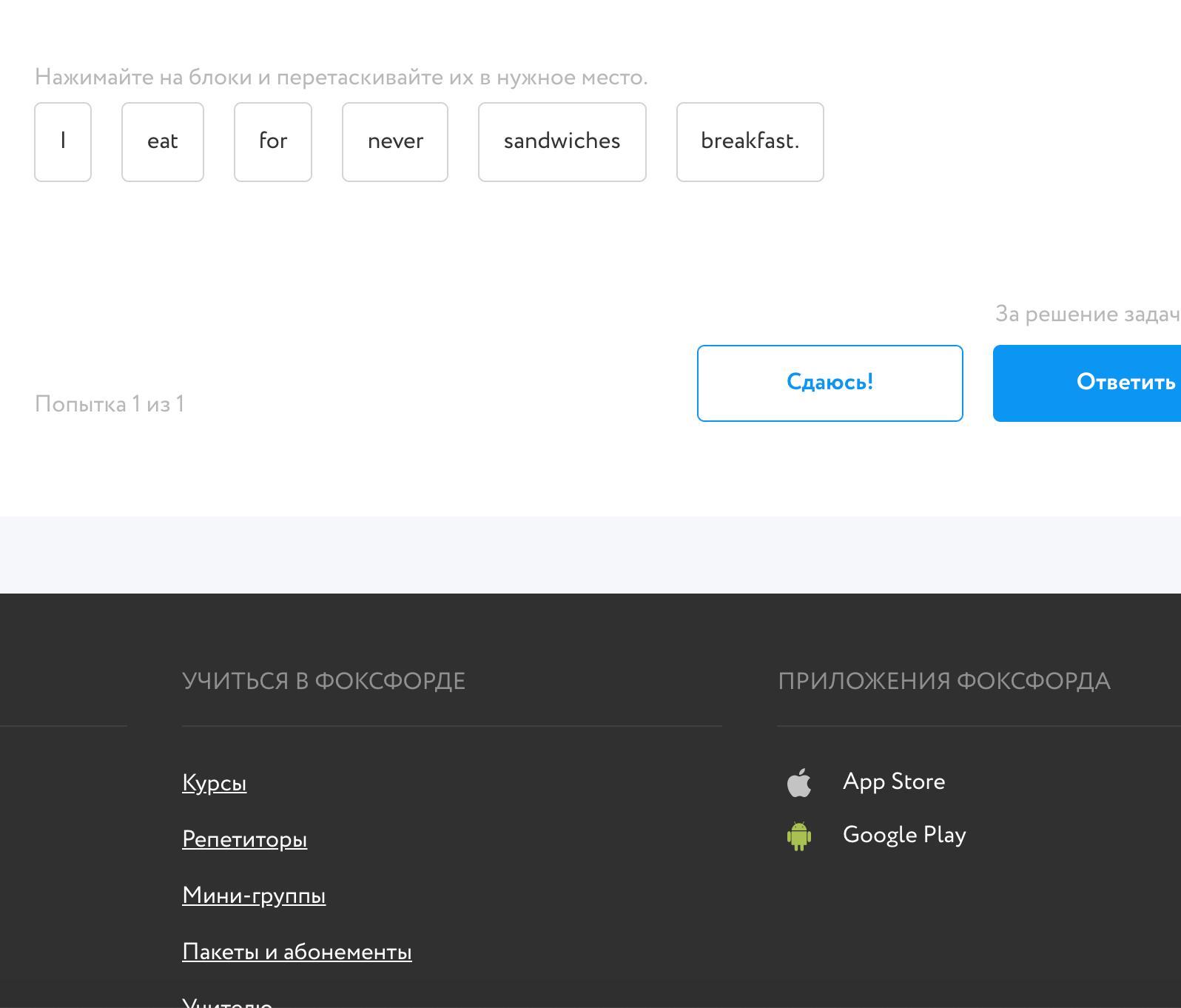
Task: Choose the "never" word block
Action: (395, 142)
